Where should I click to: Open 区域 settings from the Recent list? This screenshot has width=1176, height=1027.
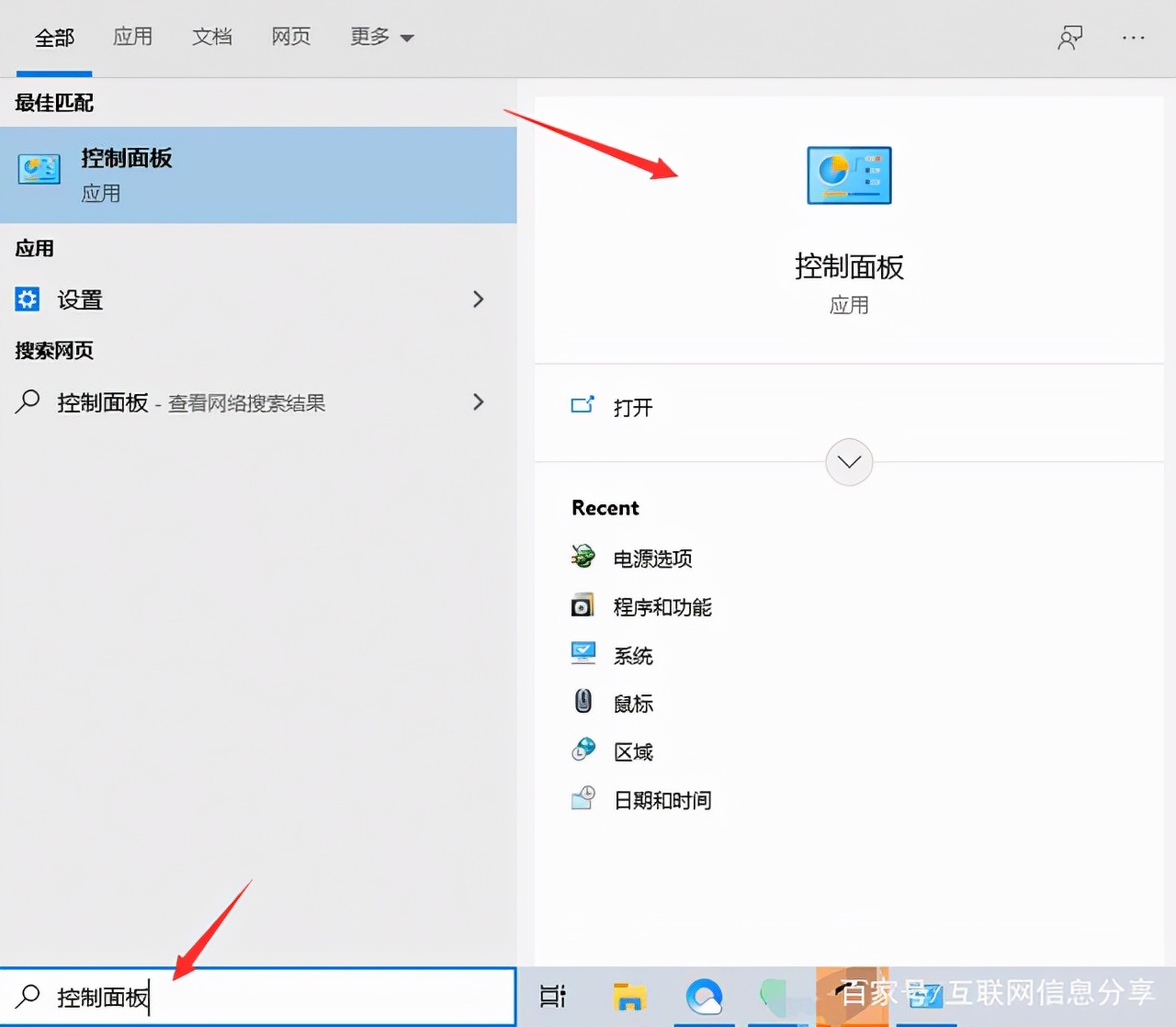point(632,750)
